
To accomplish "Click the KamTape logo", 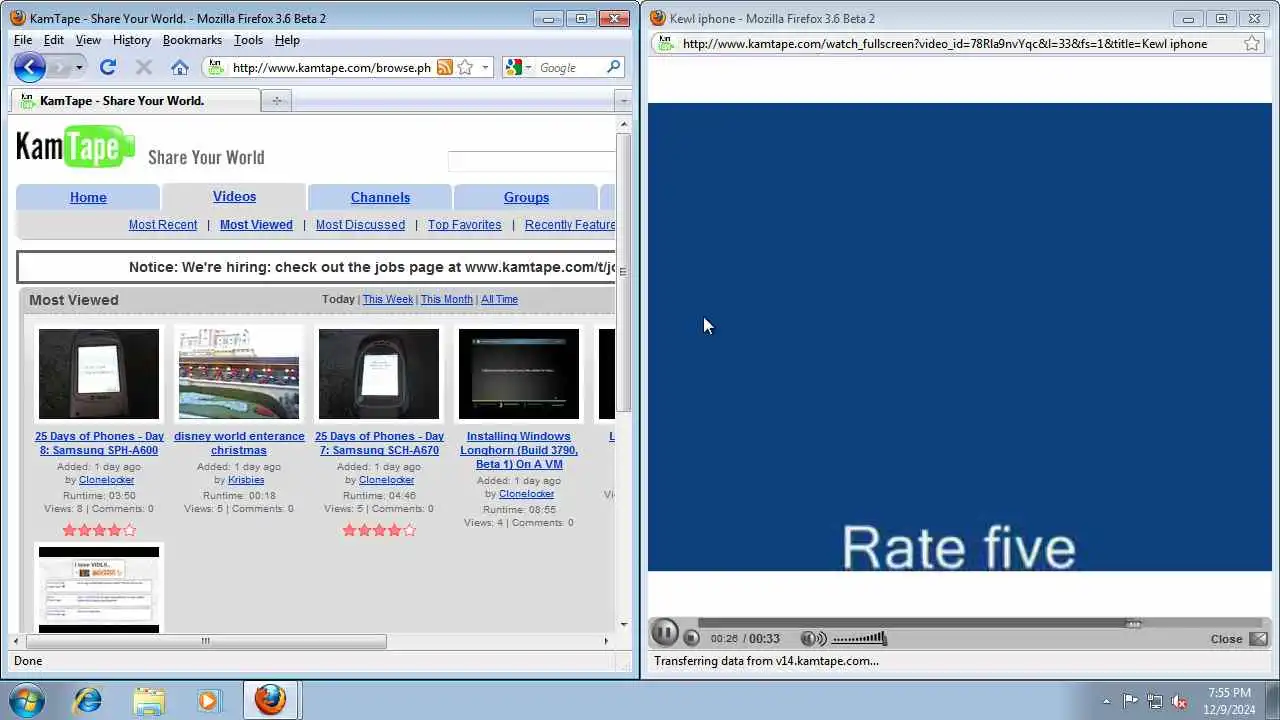I will point(75,147).
